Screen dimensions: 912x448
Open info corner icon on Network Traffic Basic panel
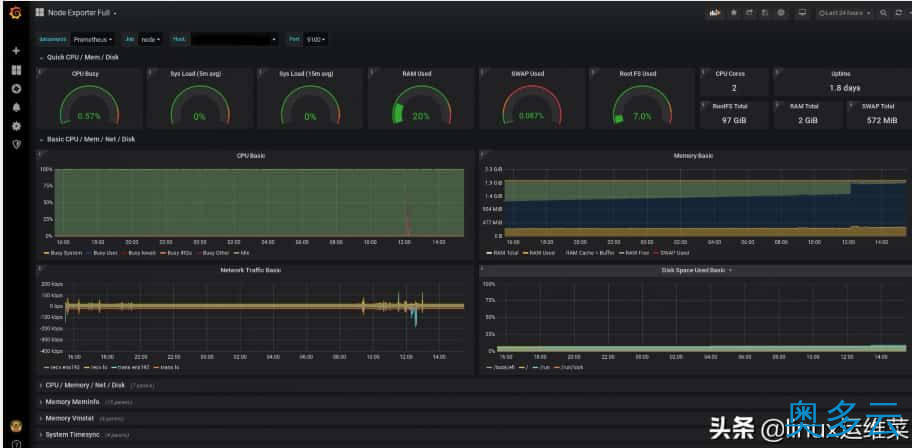pos(39,268)
